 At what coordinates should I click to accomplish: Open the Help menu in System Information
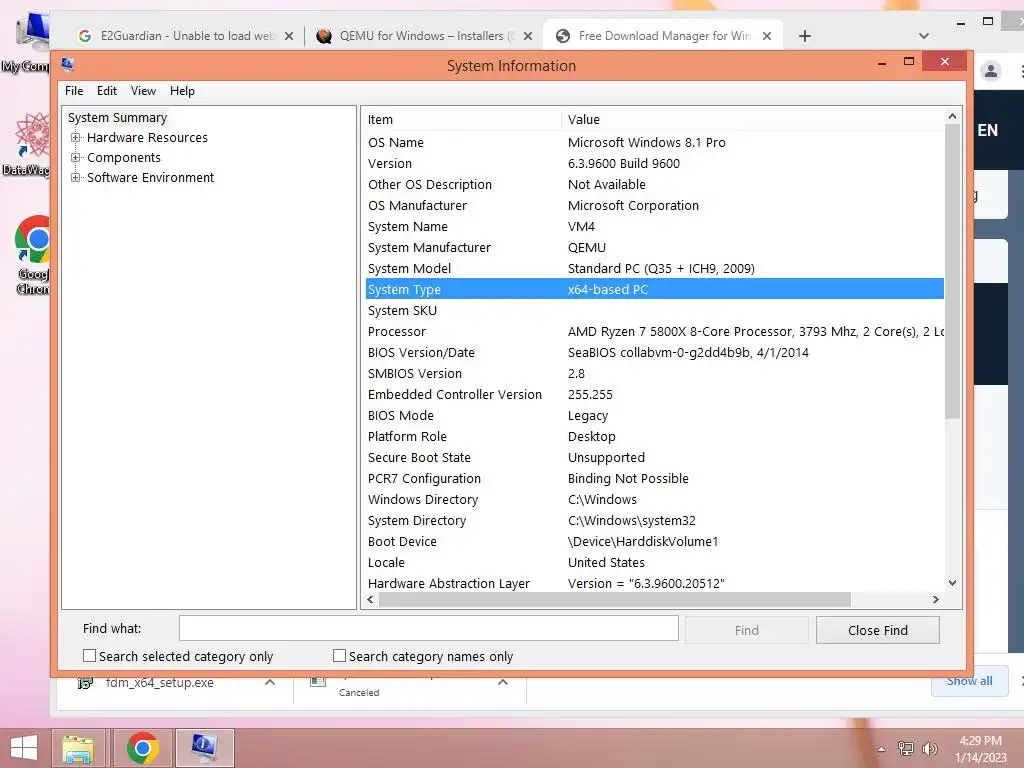182,91
